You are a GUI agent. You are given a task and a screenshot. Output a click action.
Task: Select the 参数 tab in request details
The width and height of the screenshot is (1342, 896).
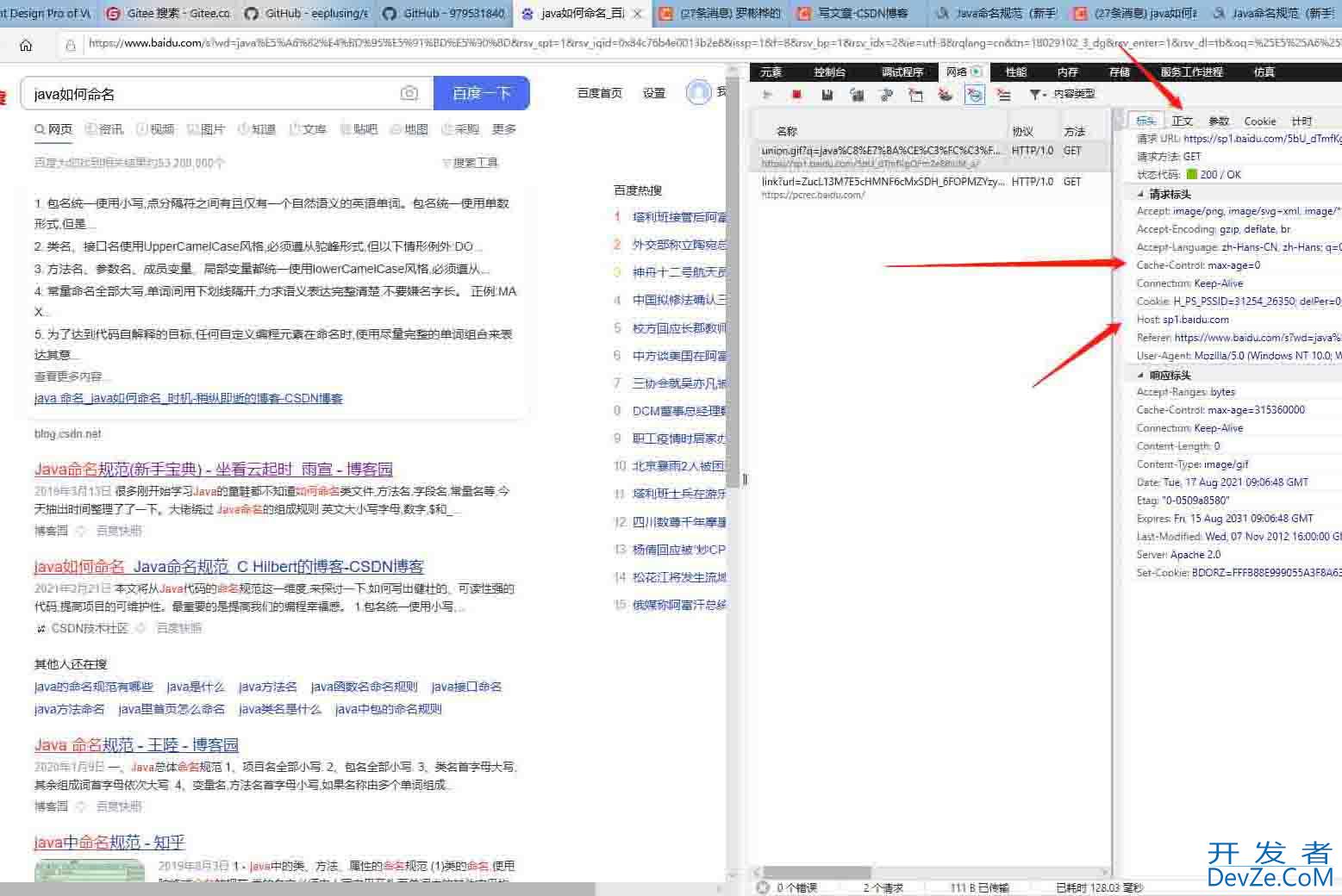[1219, 121]
